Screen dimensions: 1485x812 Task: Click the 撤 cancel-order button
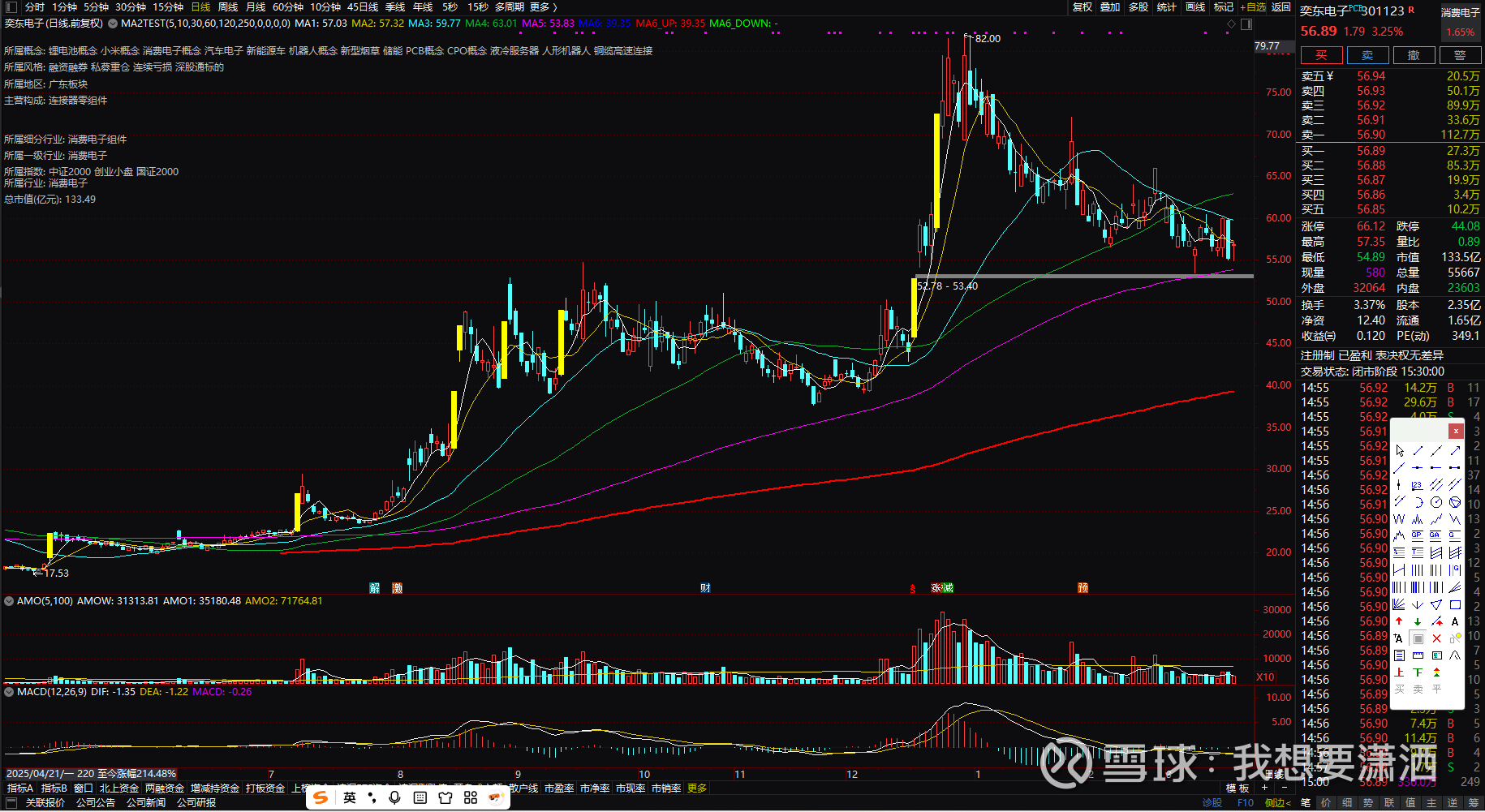point(1414,55)
